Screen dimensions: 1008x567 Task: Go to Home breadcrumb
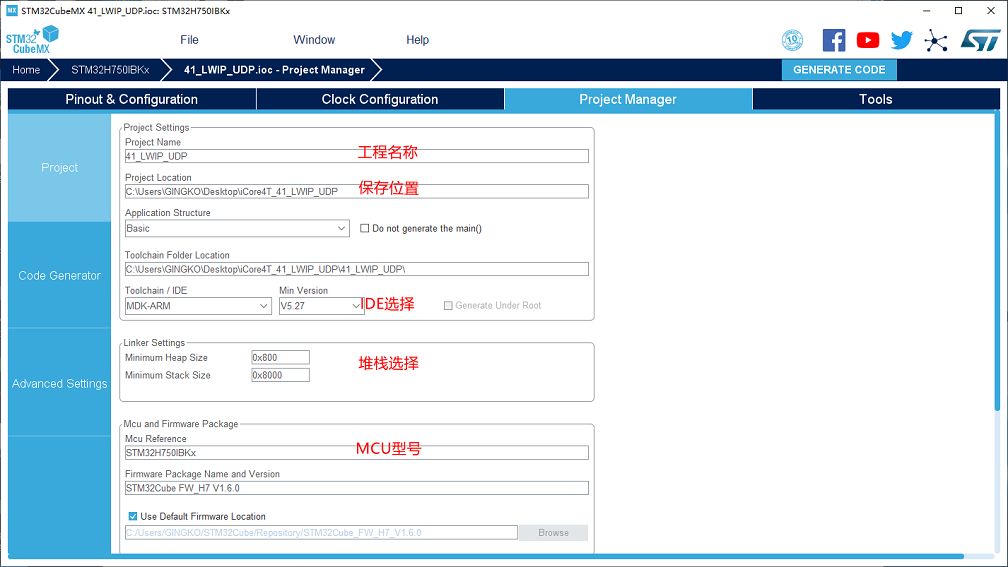26,70
